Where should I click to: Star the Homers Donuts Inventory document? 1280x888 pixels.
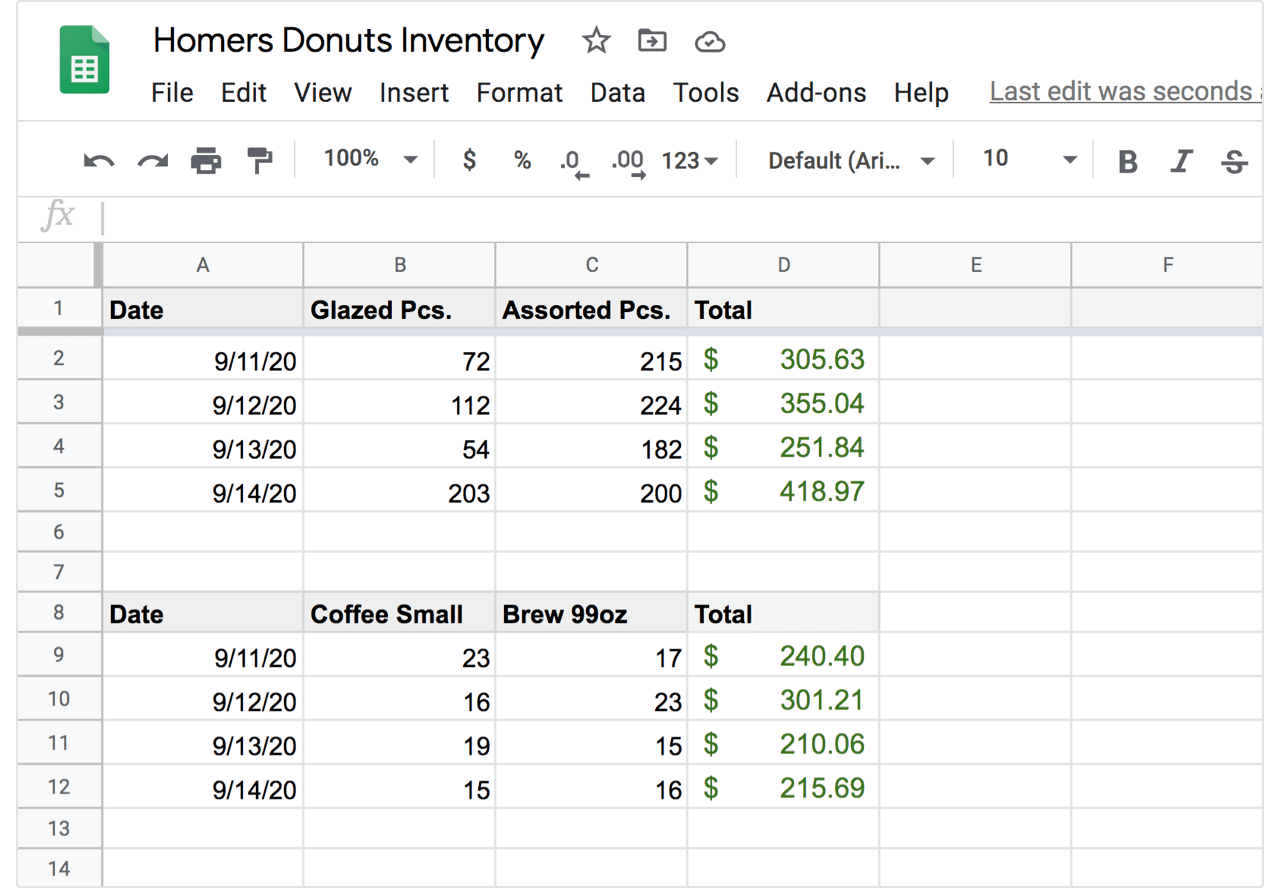point(596,41)
